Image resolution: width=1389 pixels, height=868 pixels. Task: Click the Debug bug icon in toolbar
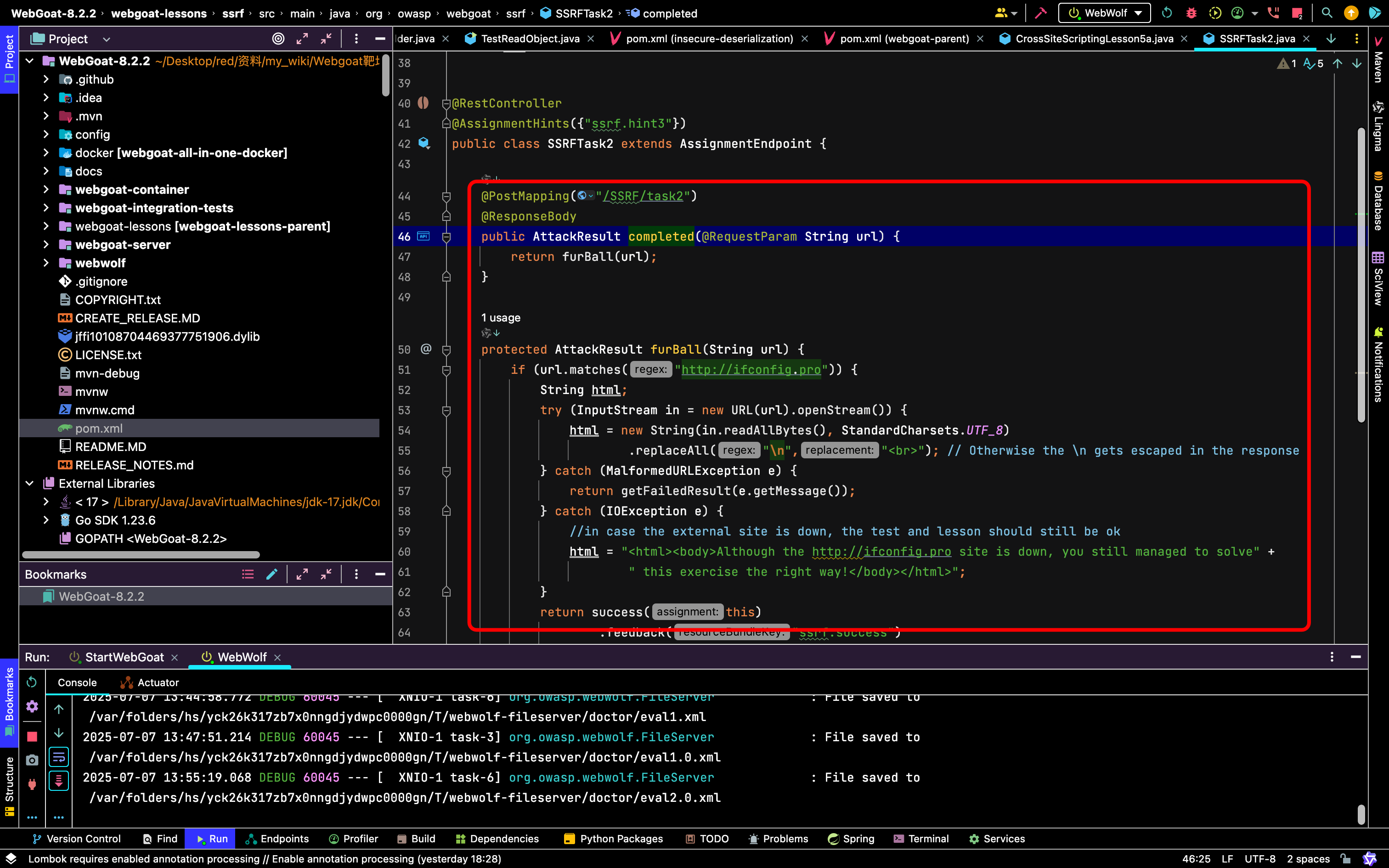coord(1191,13)
